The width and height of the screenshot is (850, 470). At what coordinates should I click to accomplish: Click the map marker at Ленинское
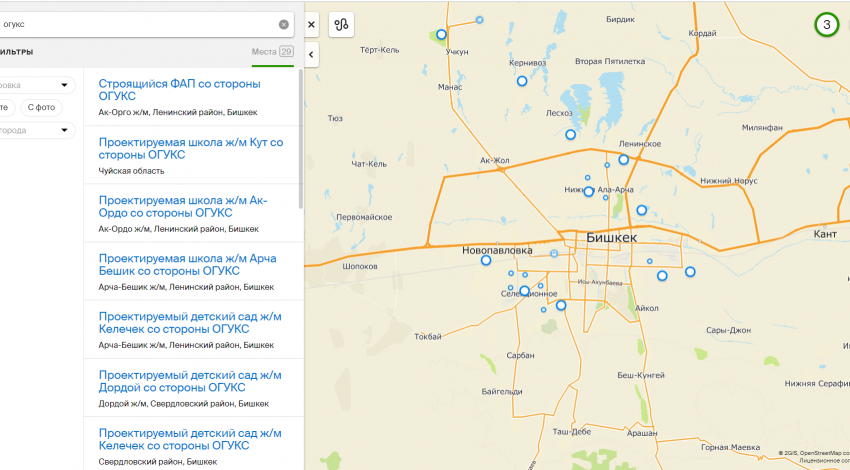coord(623,159)
